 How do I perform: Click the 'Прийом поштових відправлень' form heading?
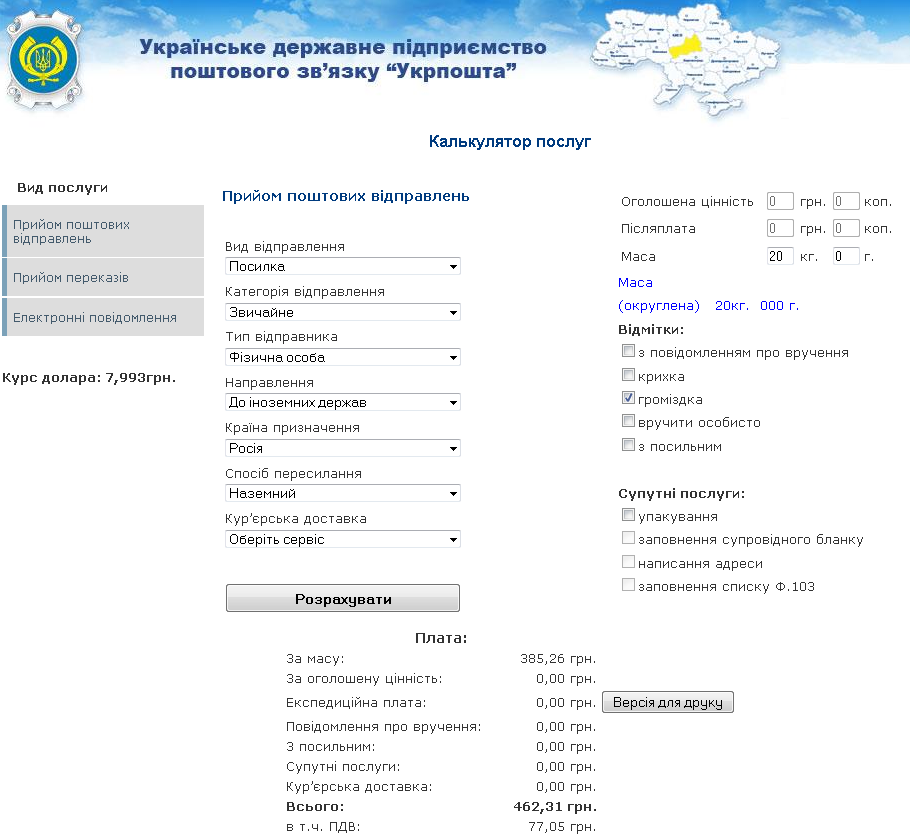(346, 196)
